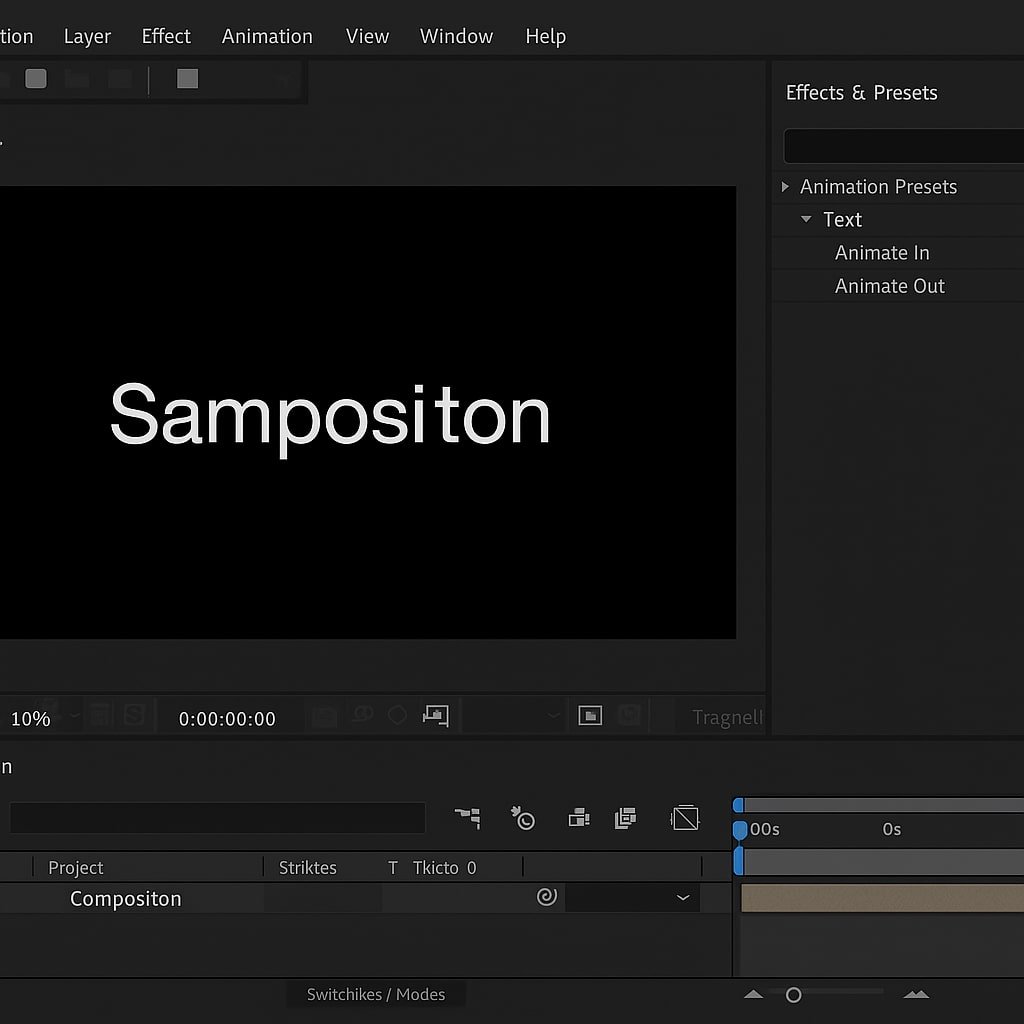Click the framed picture icon in viewer bar

pos(590,715)
